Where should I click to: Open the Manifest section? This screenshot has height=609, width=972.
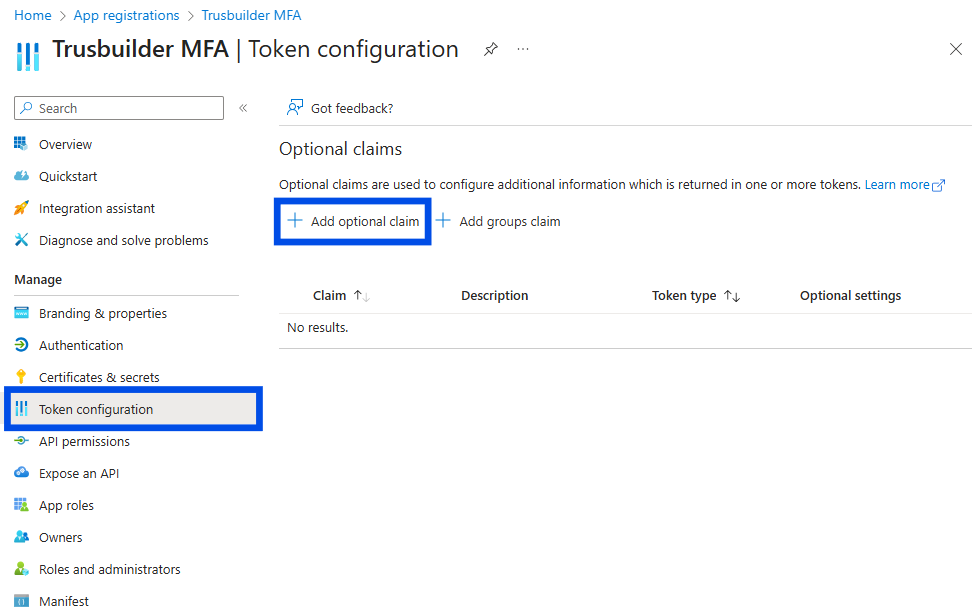point(63,599)
